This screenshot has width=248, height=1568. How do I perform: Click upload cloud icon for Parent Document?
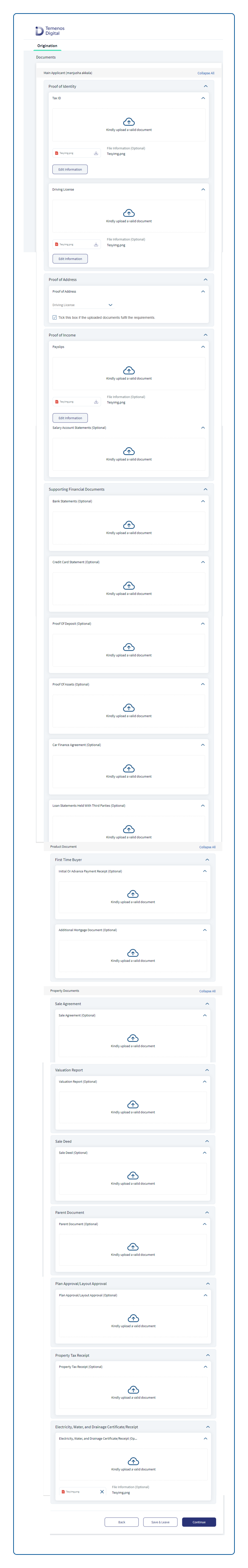[x=133, y=1247]
